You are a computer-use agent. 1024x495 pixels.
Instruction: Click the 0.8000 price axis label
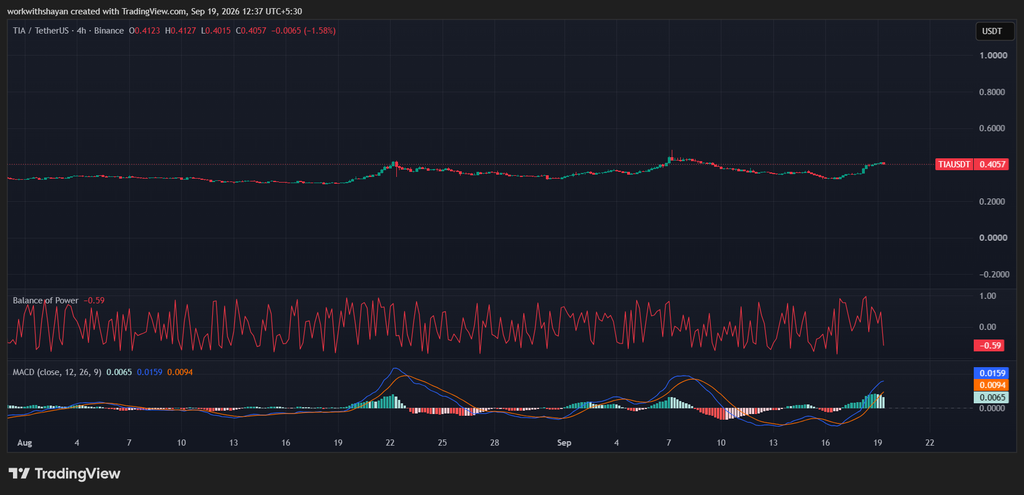[994, 92]
